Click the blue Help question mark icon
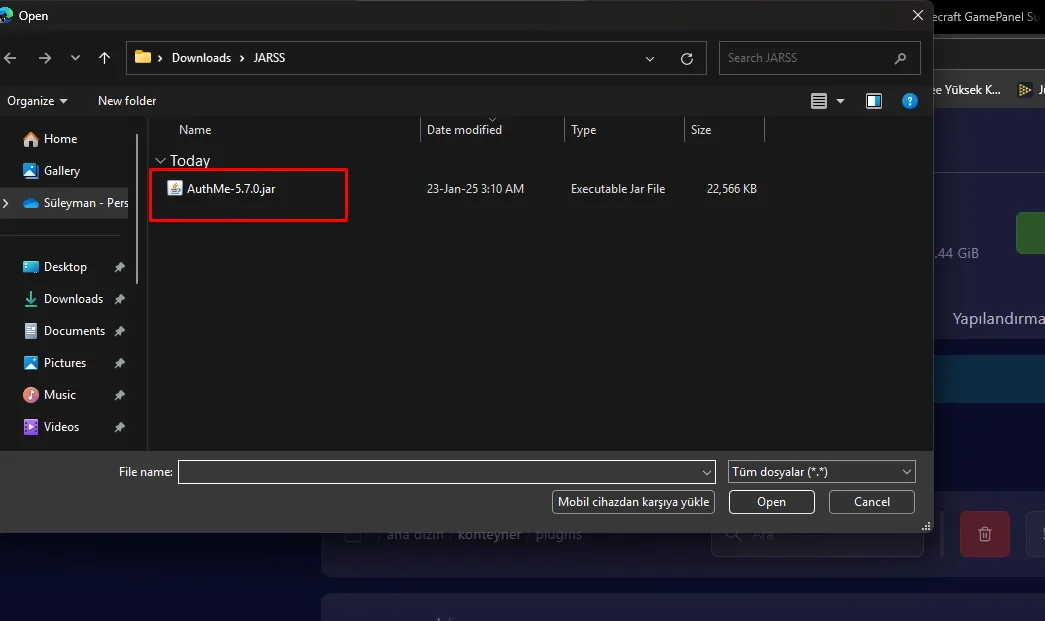The height and width of the screenshot is (621, 1045). click(x=909, y=101)
